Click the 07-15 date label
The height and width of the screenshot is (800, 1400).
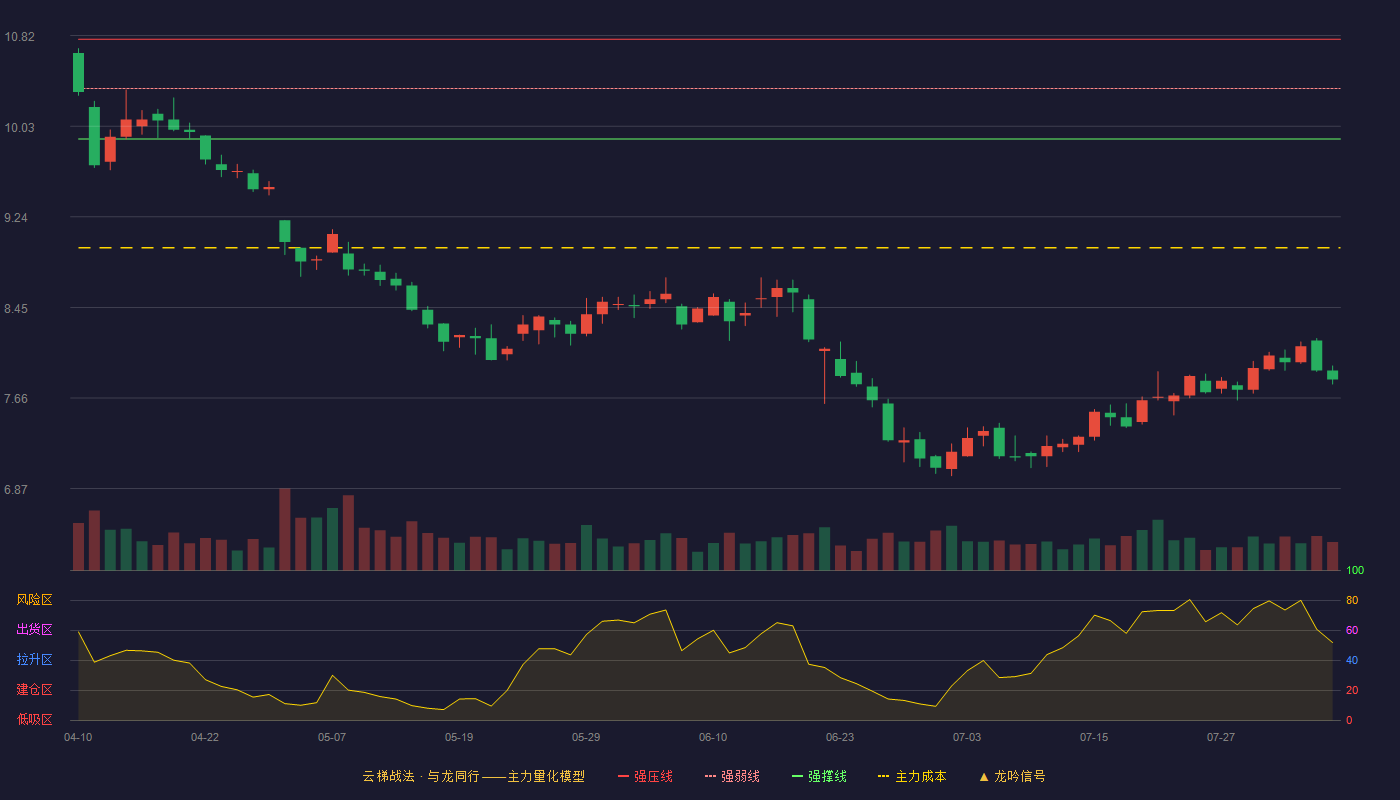pyautogui.click(x=1094, y=737)
